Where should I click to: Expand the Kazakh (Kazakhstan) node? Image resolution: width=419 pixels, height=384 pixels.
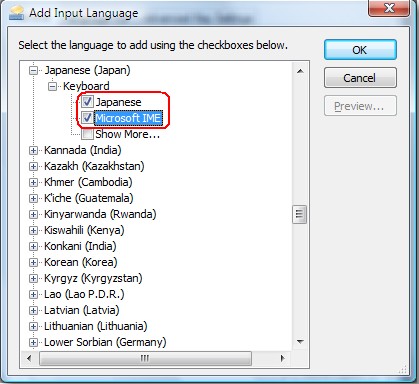tap(33, 166)
